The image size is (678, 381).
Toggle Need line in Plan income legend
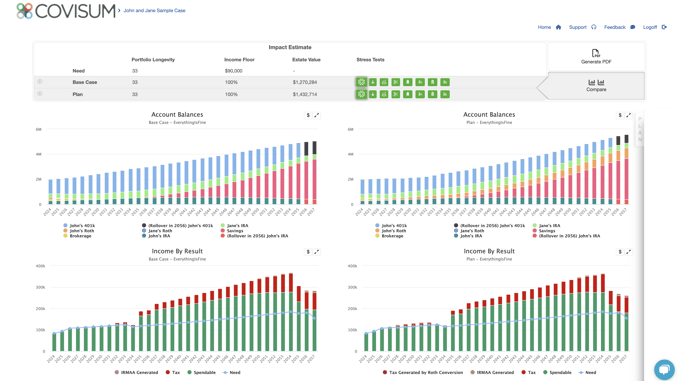(x=587, y=372)
